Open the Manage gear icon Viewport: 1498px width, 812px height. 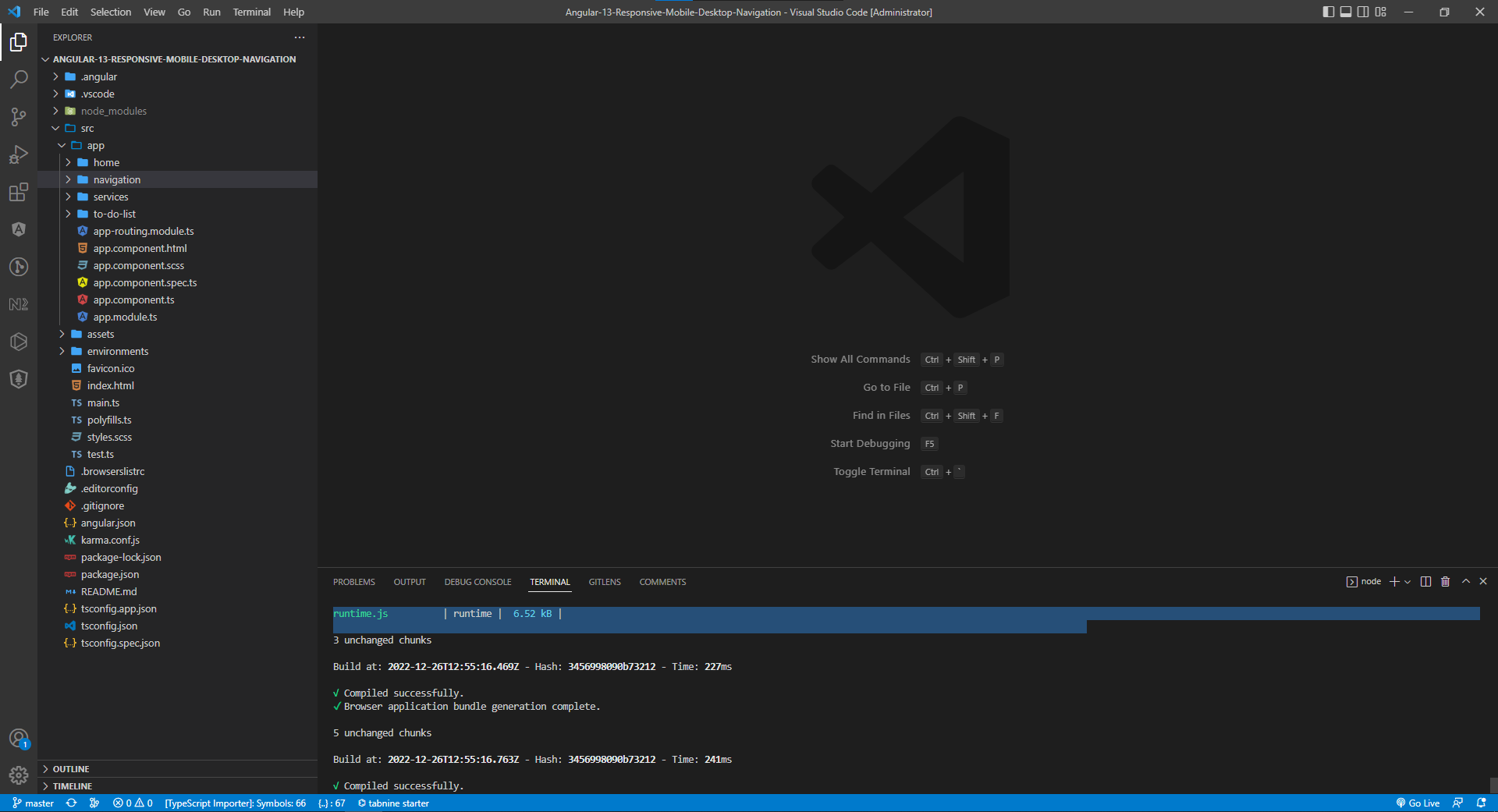pyautogui.click(x=19, y=775)
